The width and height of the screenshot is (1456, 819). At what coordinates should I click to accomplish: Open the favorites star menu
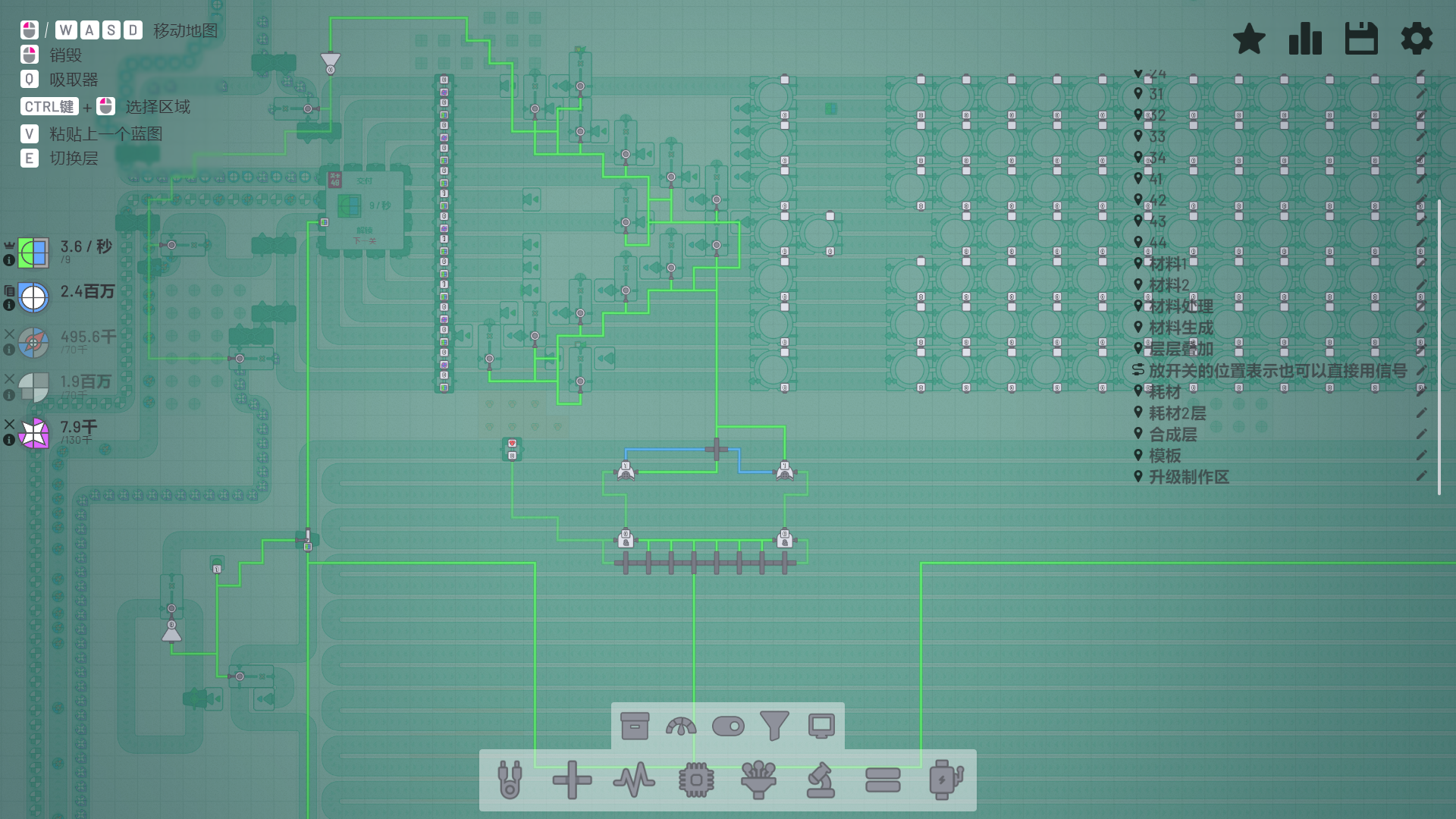click(1249, 39)
